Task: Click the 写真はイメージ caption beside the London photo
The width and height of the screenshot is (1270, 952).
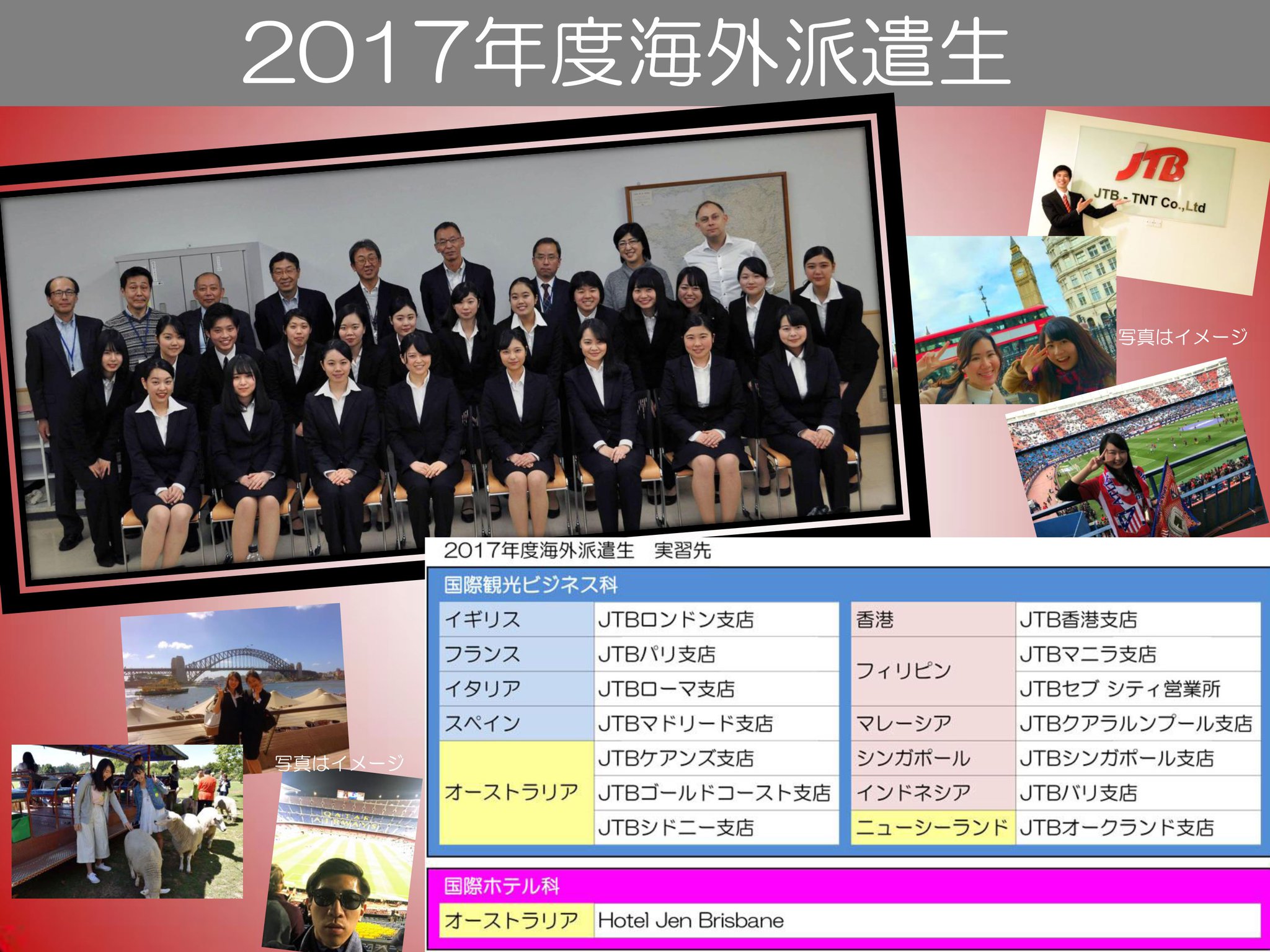Action: 1182,337
